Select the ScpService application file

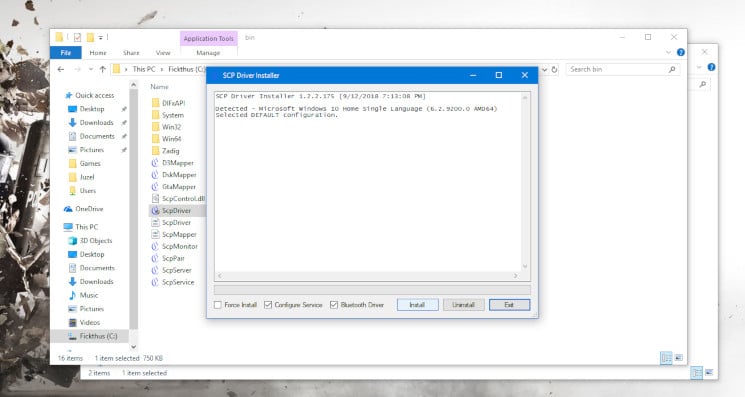(178, 282)
